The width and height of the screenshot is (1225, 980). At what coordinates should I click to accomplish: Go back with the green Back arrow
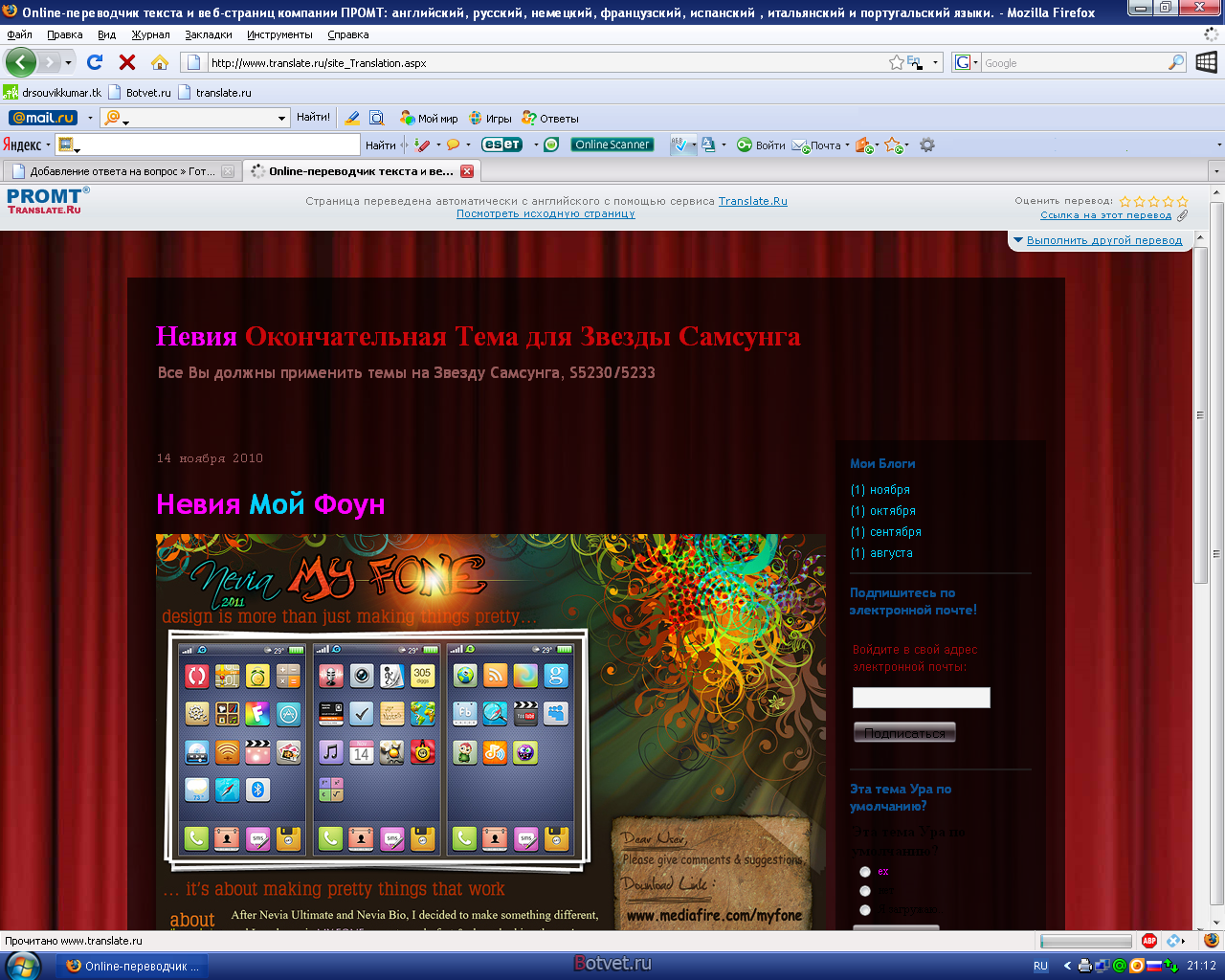[x=20, y=62]
